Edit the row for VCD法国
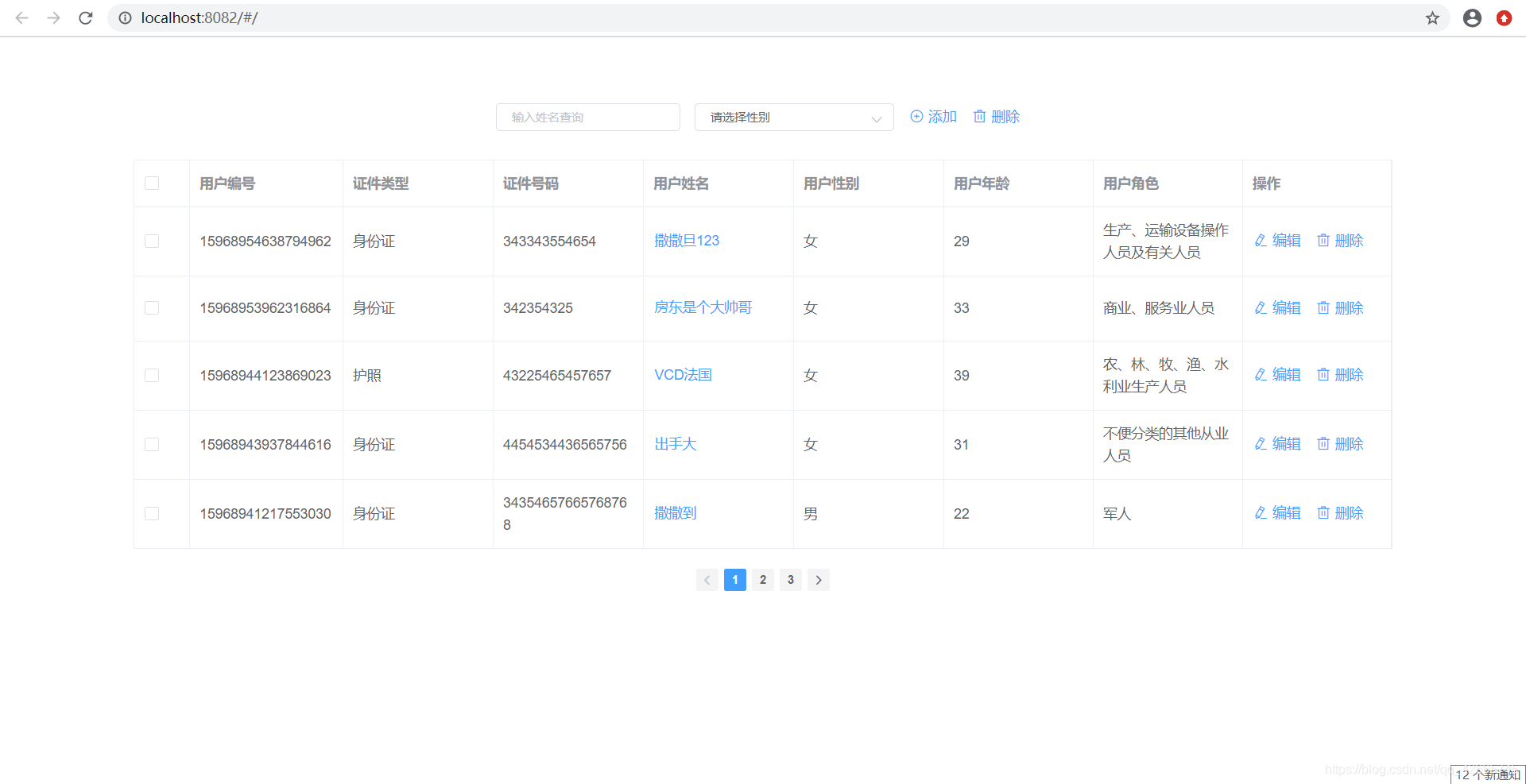The image size is (1526, 784). tap(1277, 375)
